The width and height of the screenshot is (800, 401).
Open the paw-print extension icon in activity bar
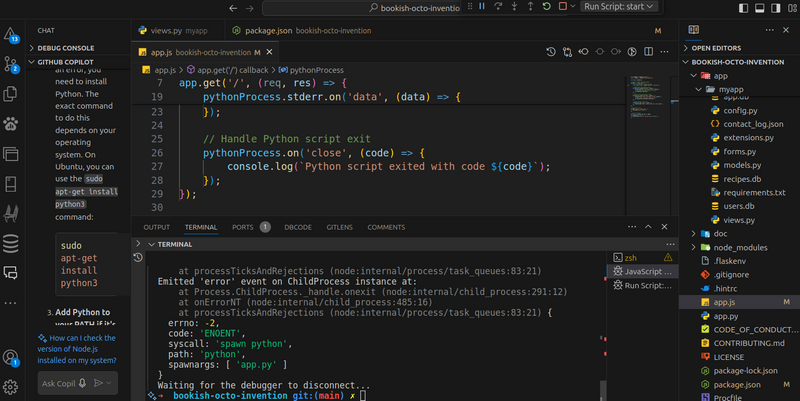tap(10, 123)
